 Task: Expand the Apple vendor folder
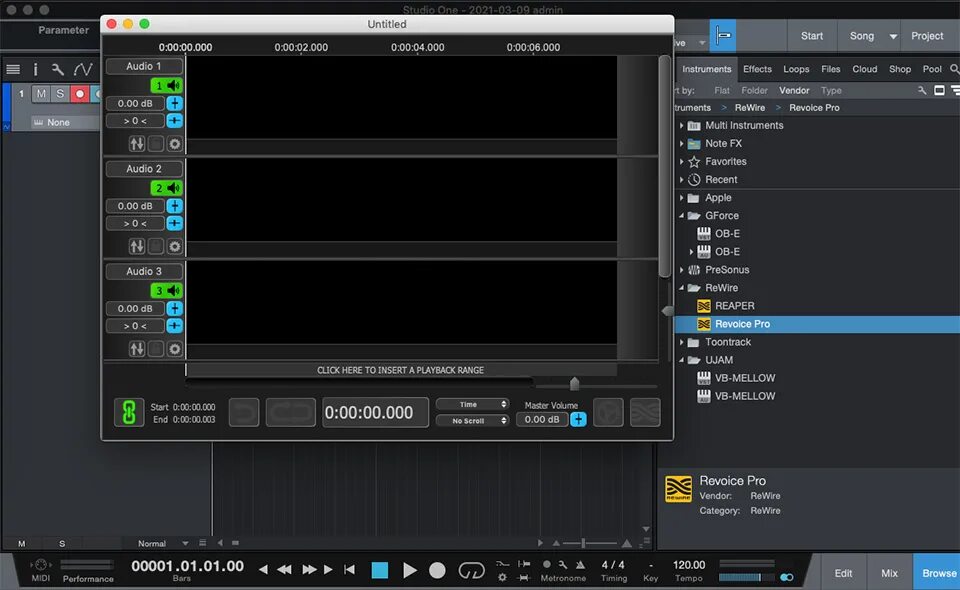[x=681, y=198]
